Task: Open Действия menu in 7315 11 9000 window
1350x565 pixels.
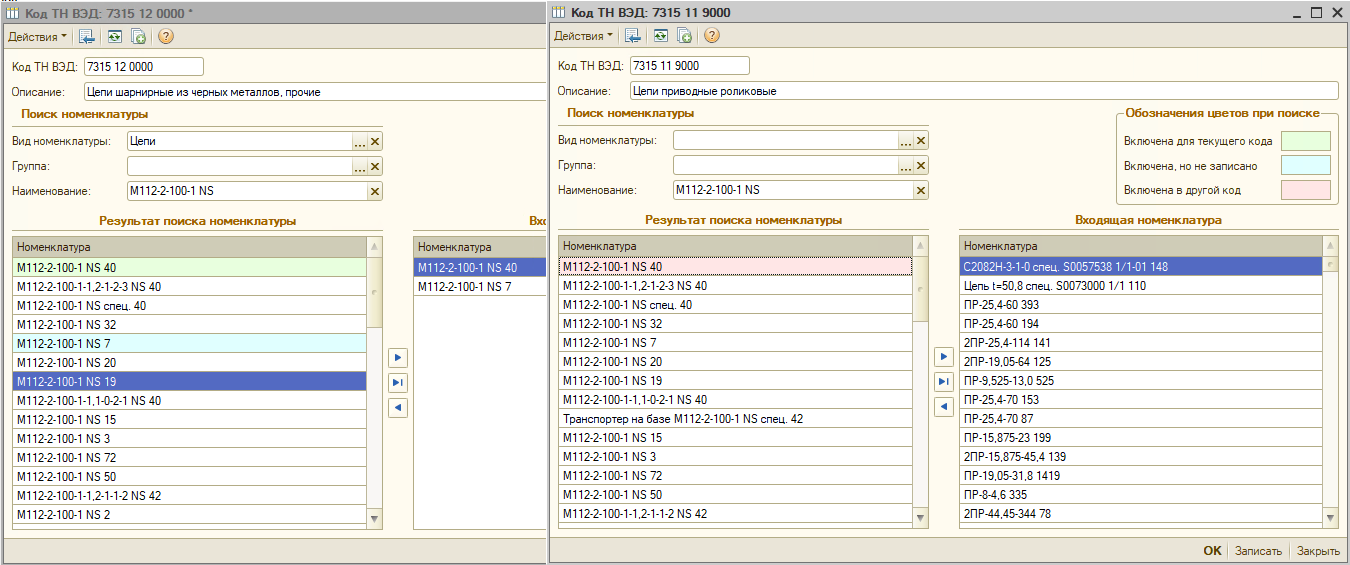Action: (584, 36)
